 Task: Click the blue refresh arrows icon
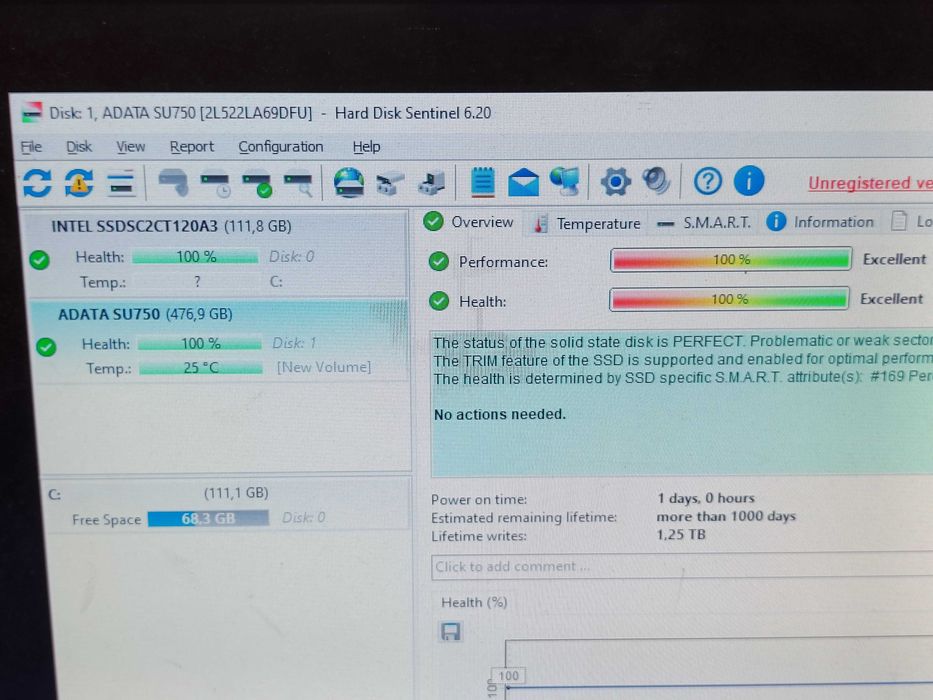click(37, 183)
